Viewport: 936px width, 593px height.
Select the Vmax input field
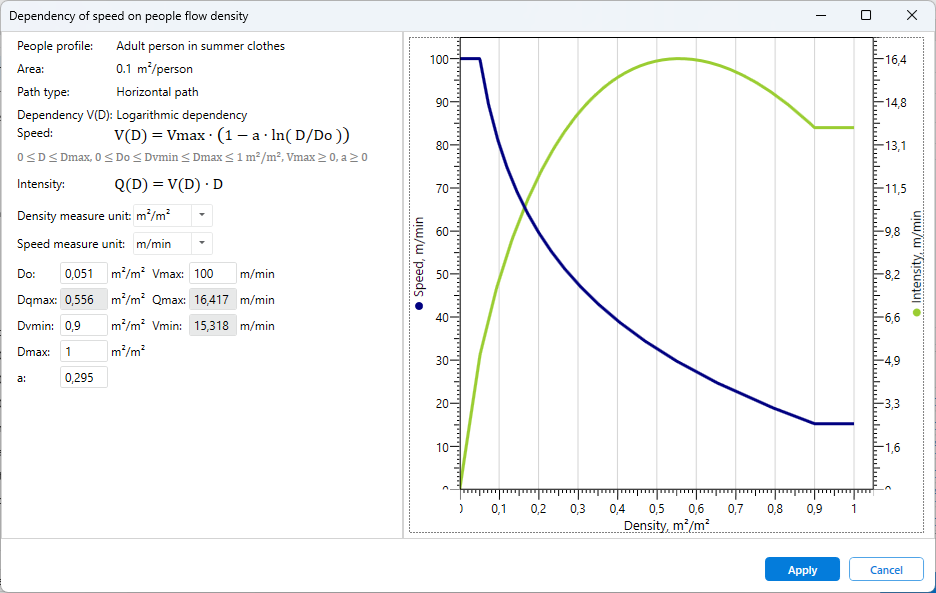pos(212,274)
